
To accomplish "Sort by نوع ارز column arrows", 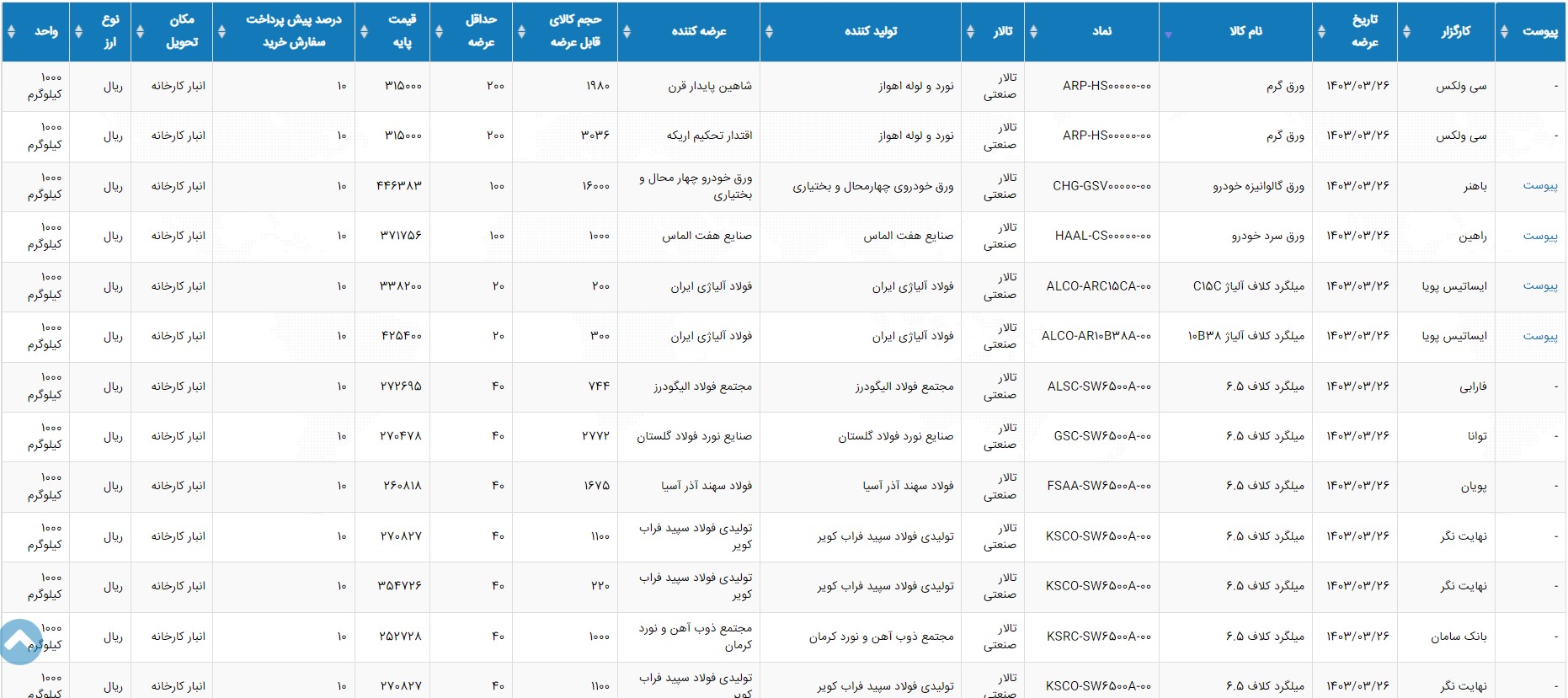I will click(x=78, y=31).
